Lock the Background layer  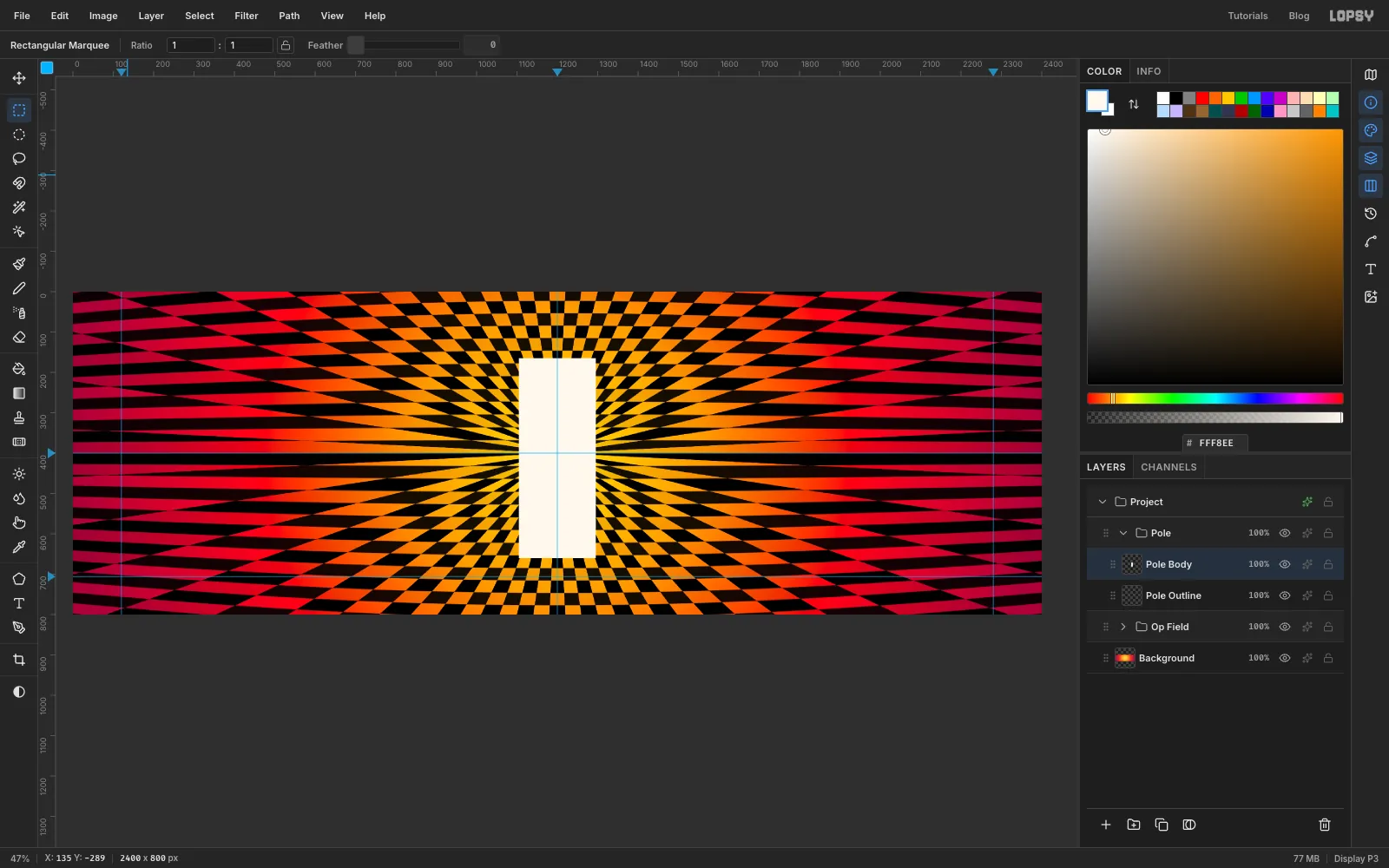tap(1328, 658)
